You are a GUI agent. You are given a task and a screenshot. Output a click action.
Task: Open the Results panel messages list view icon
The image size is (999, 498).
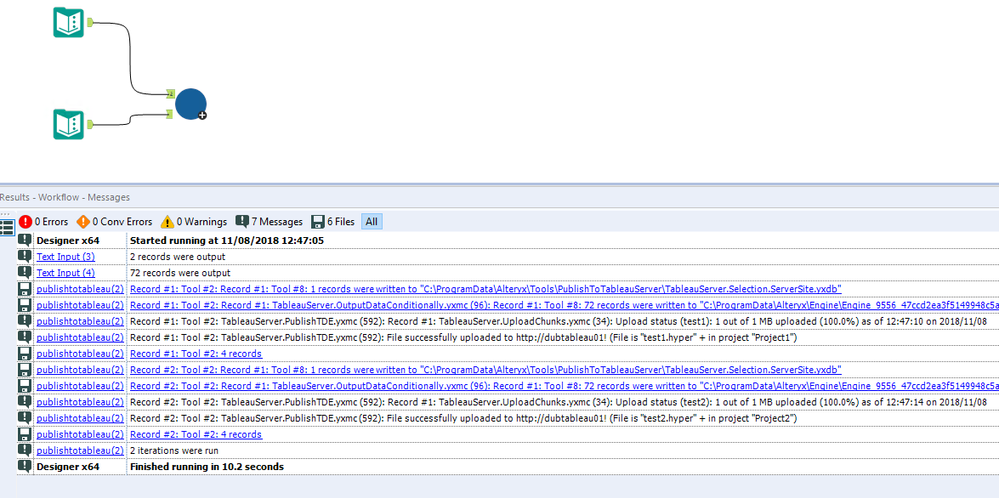click(x=7, y=227)
